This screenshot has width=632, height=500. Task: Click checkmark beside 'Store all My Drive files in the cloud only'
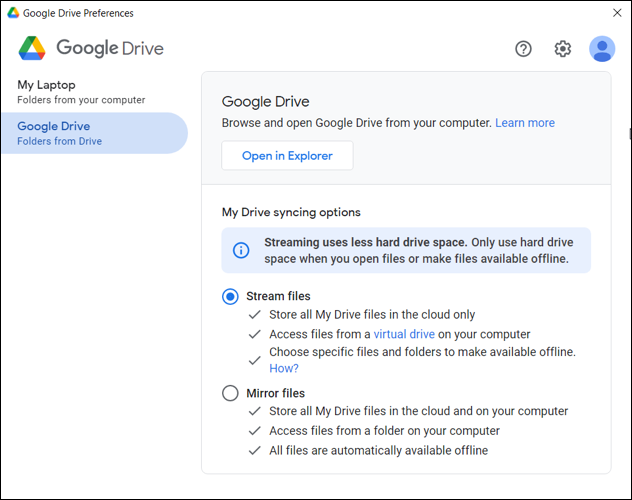pos(255,315)
